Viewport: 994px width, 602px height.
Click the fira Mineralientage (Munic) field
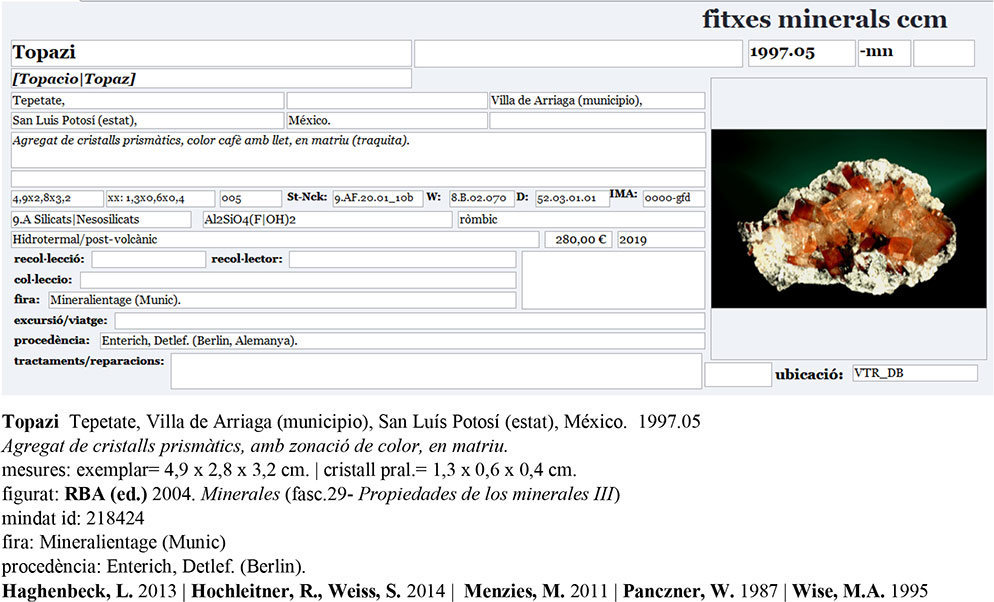(x=281, y=300)
